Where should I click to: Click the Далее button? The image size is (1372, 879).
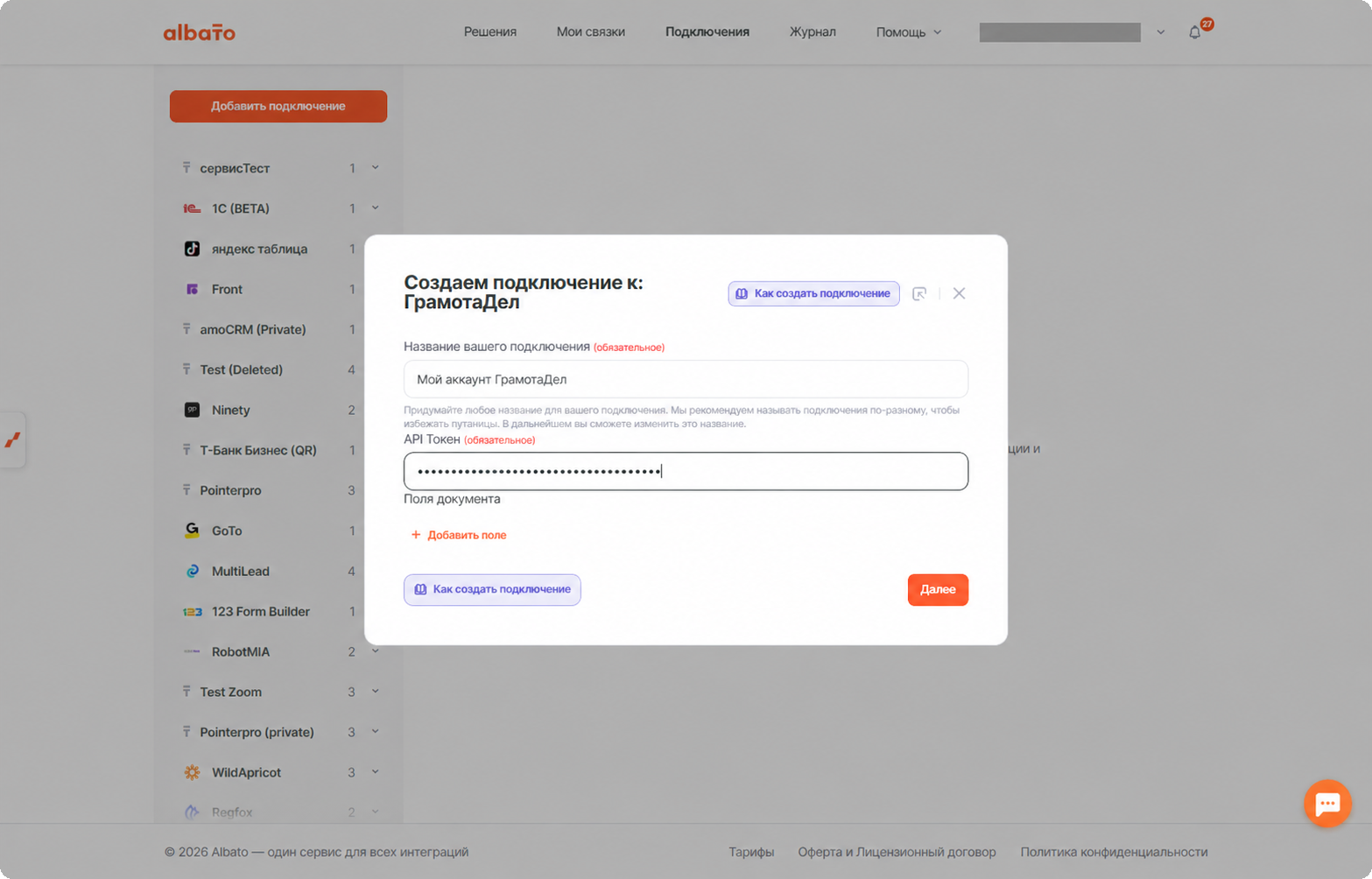(x=938, y=589)
